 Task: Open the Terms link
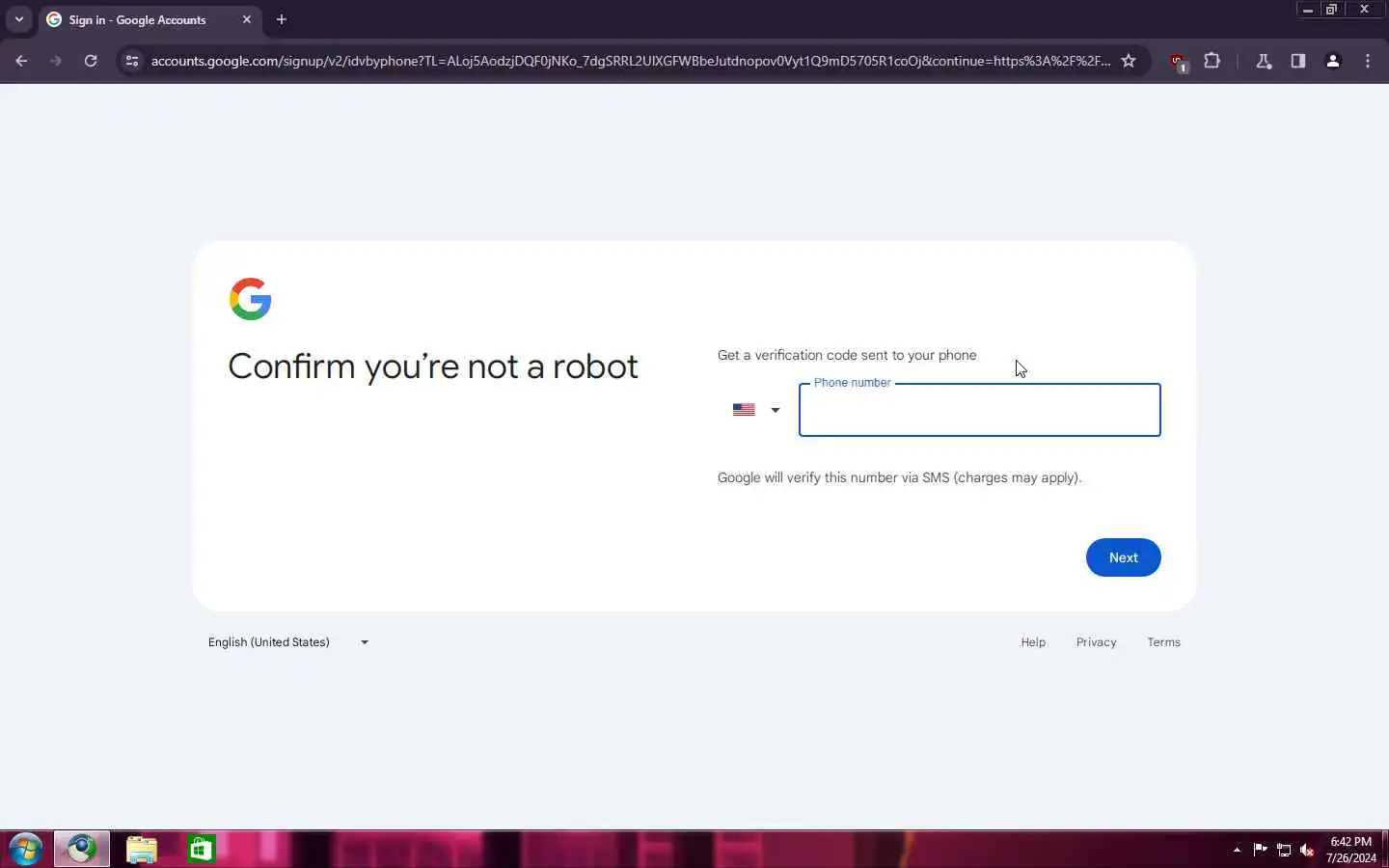1163,642
